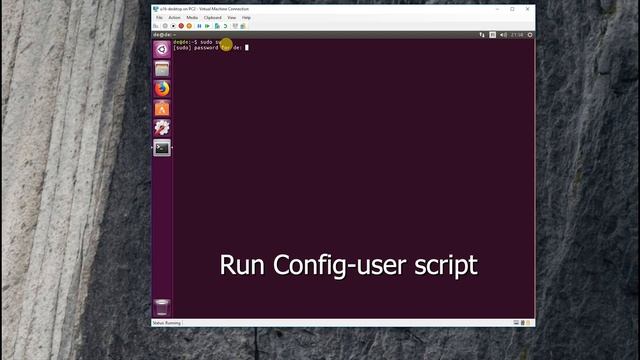Launch Firefox from the Ubuntu launcher

[x=162, y=89]
